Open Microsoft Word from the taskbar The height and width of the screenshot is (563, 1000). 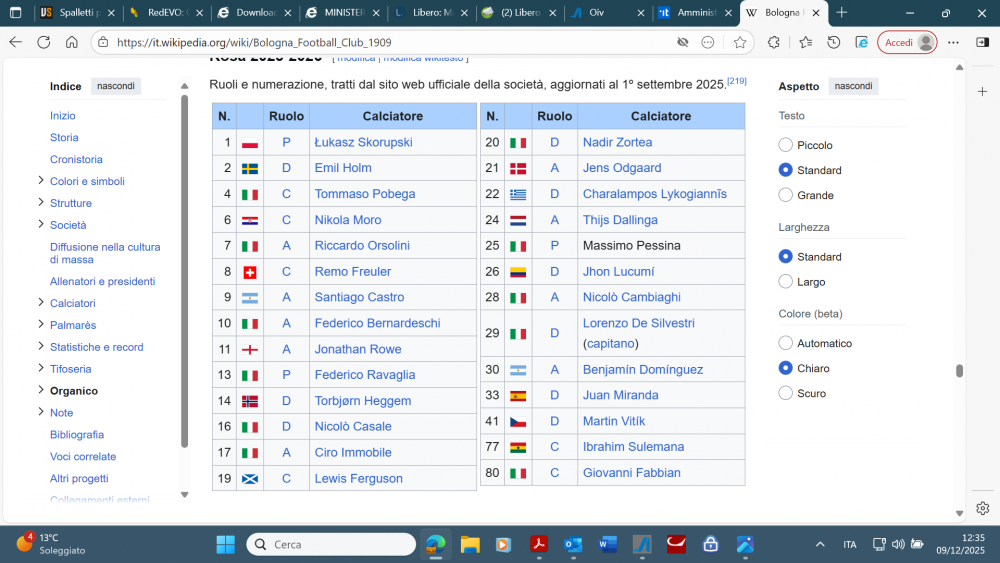pos(608,544)
